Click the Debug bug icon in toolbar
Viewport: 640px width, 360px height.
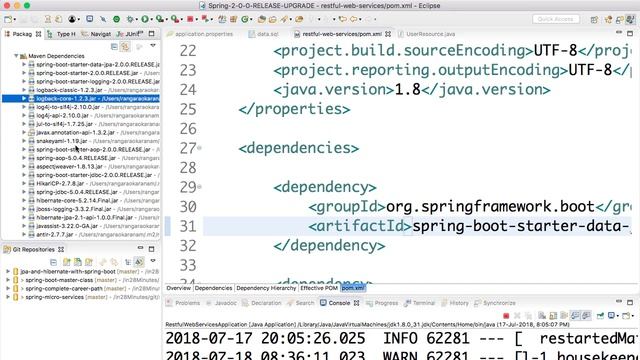130,19
